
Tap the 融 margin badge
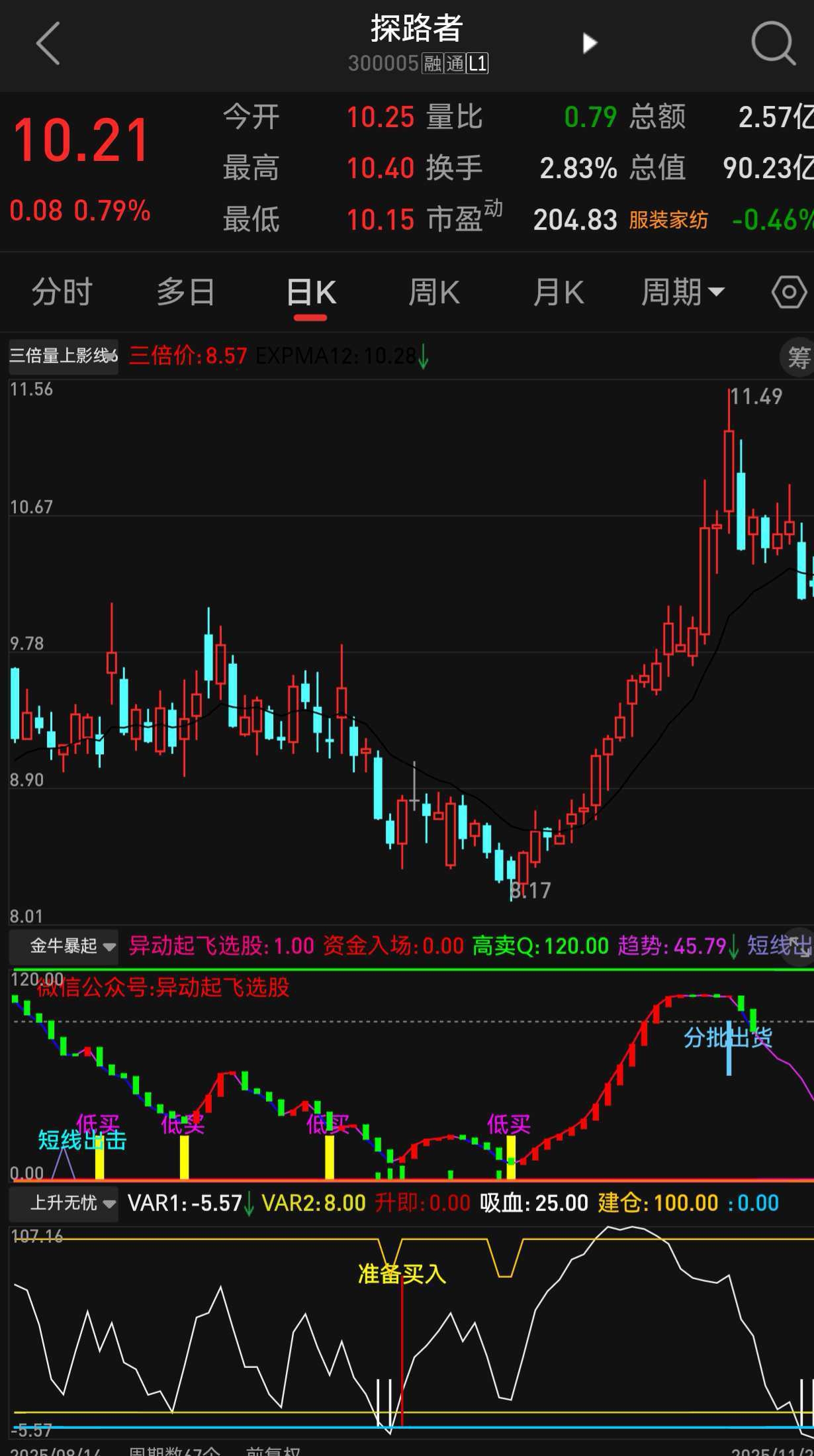[x=432, y=64]
